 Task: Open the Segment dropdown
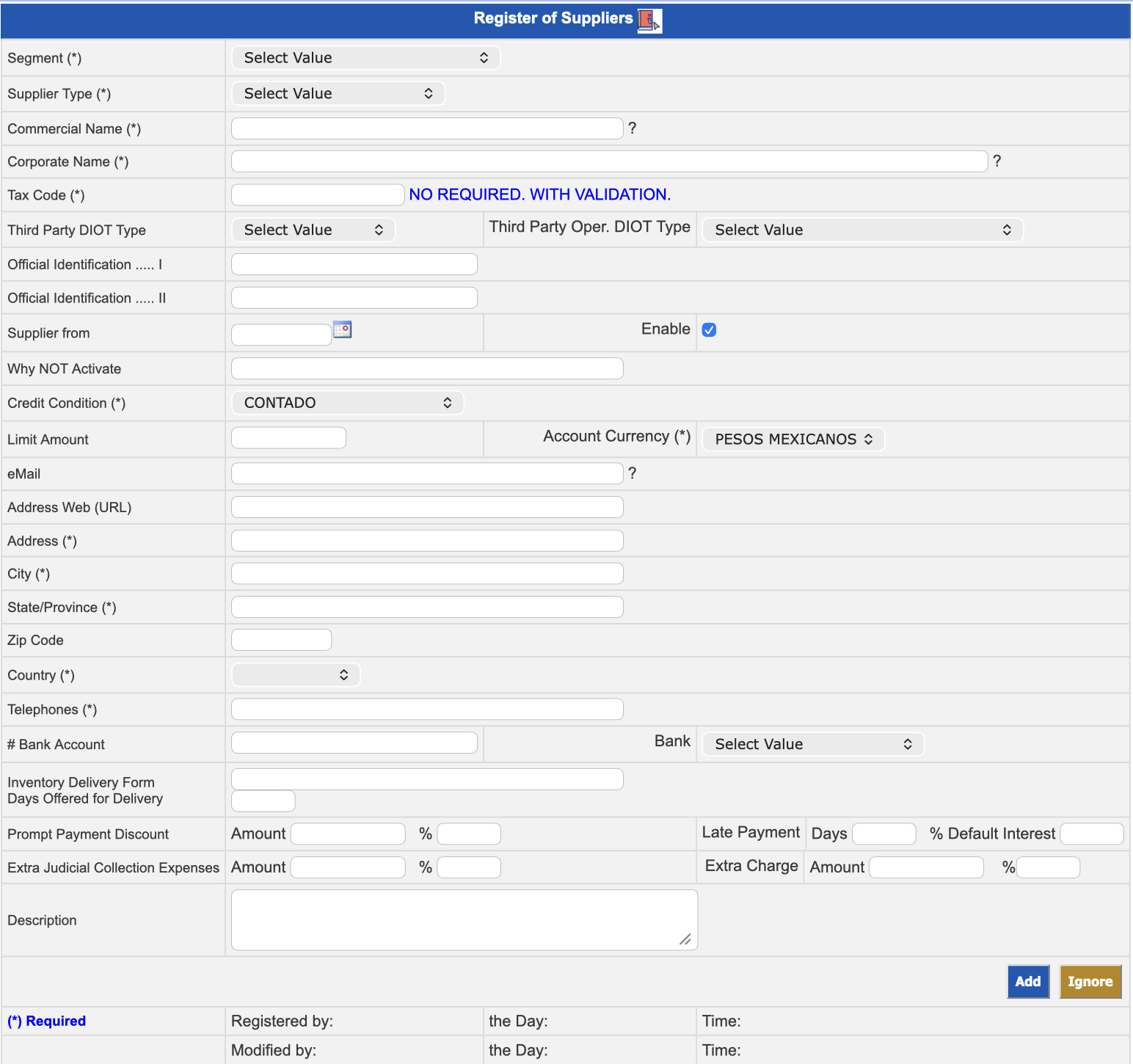[365, 58]
